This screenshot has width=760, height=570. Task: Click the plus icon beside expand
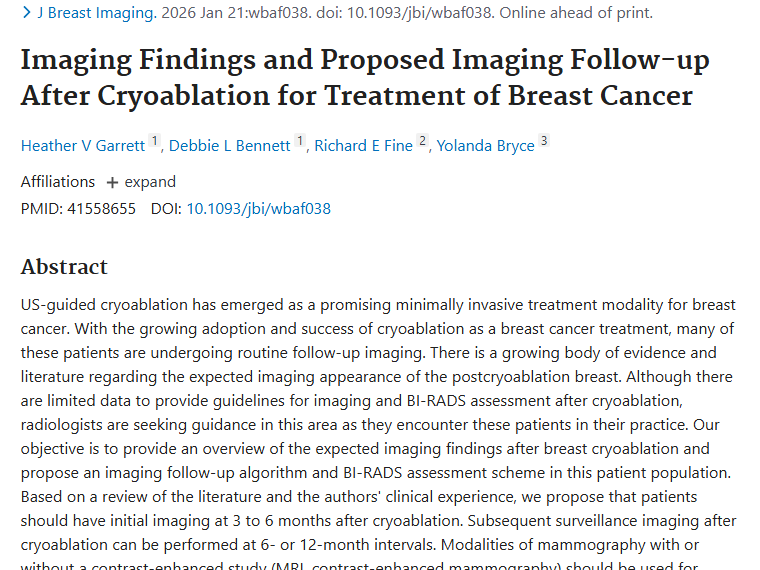point(112,183)
